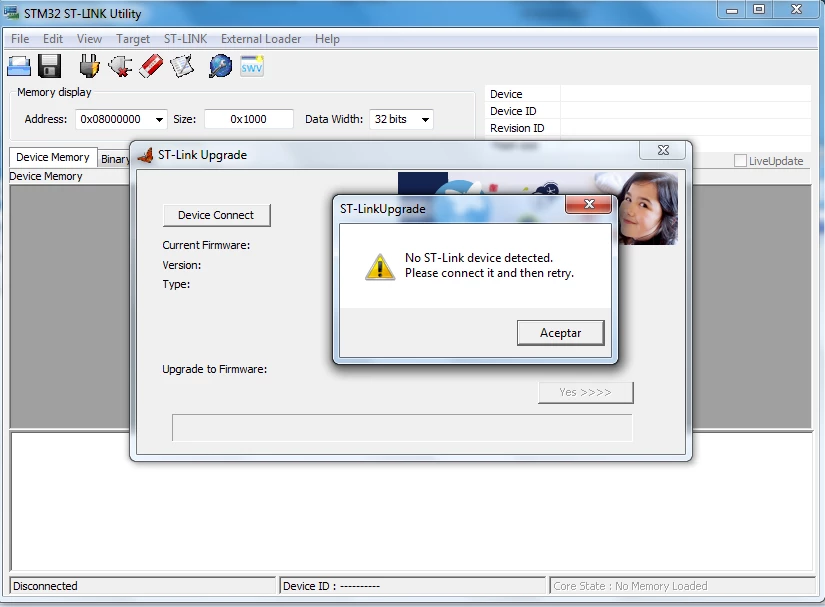This screenshot has width=825, height=607.
Task: Click the Disconnected status bar text
Action: (x=45, y=586)
